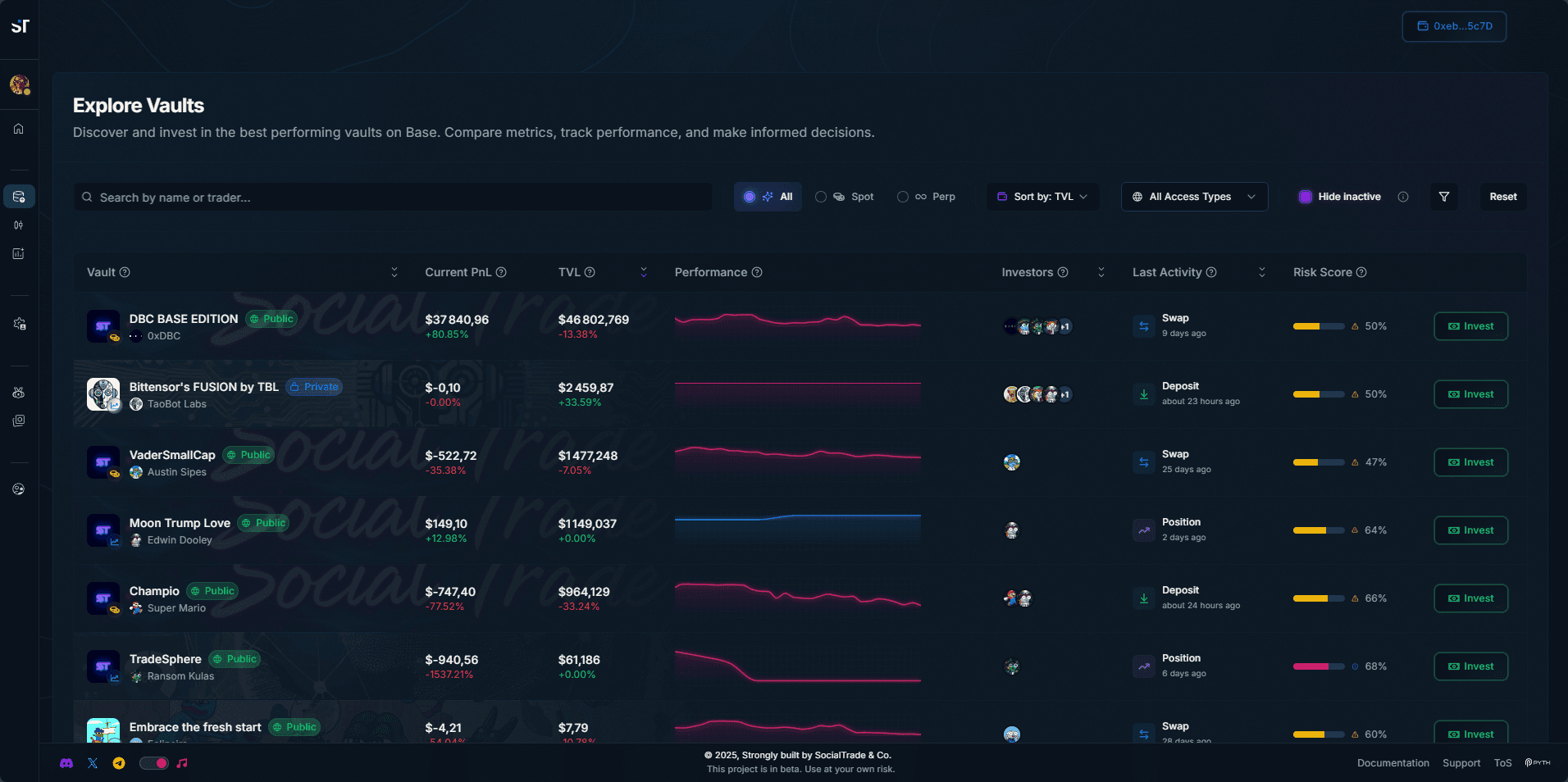This screenshot has height=782, width=1568.
Task: Click the Investors column help icon
Action: coord(1063,272)
